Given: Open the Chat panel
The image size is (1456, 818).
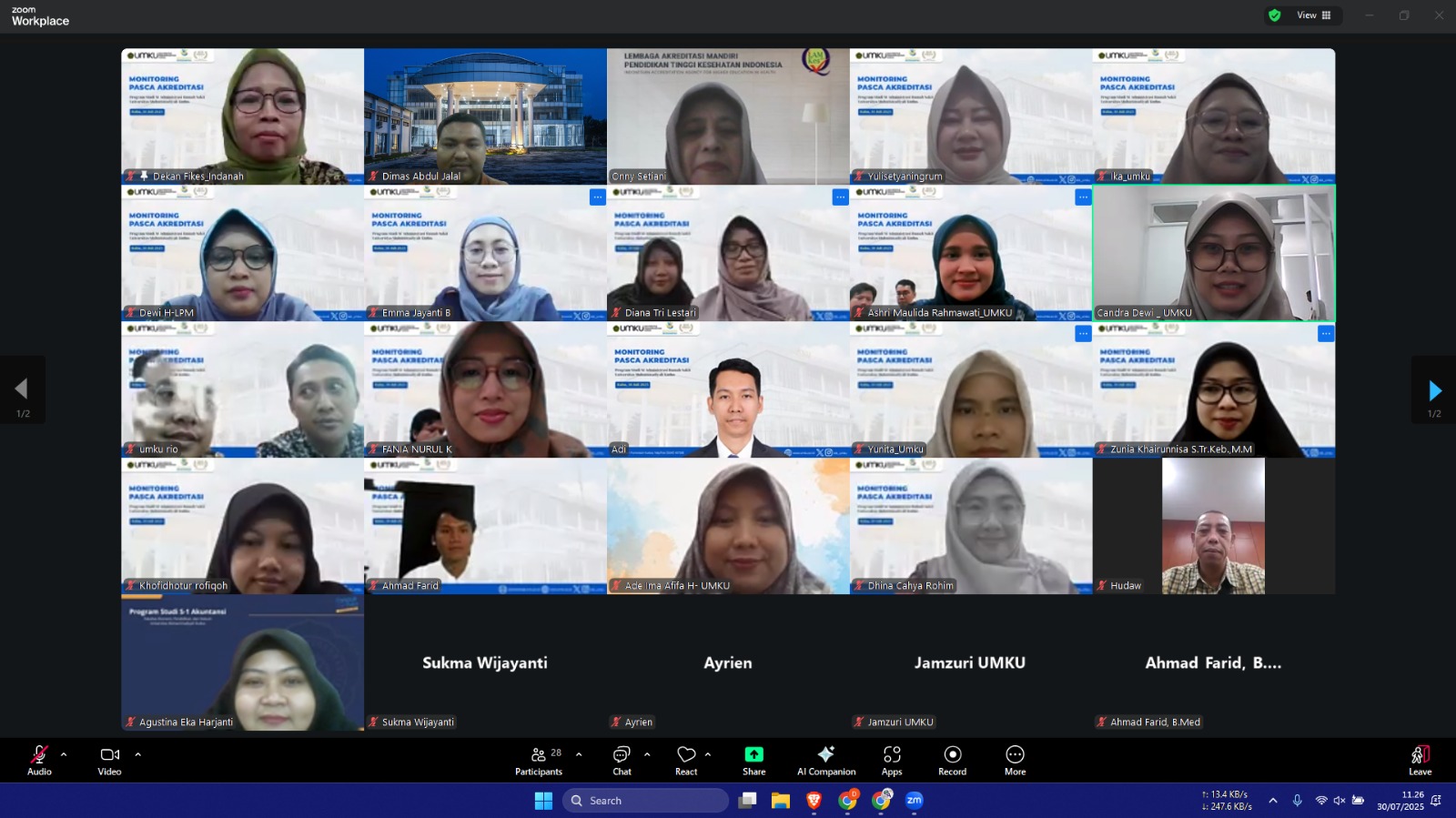Looking at the screenshot, I should [622, 761].
